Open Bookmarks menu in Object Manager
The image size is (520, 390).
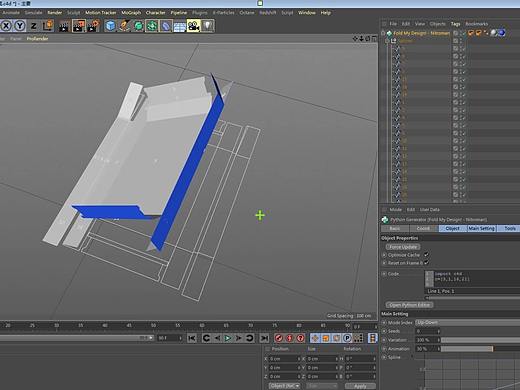click(477, 24)
